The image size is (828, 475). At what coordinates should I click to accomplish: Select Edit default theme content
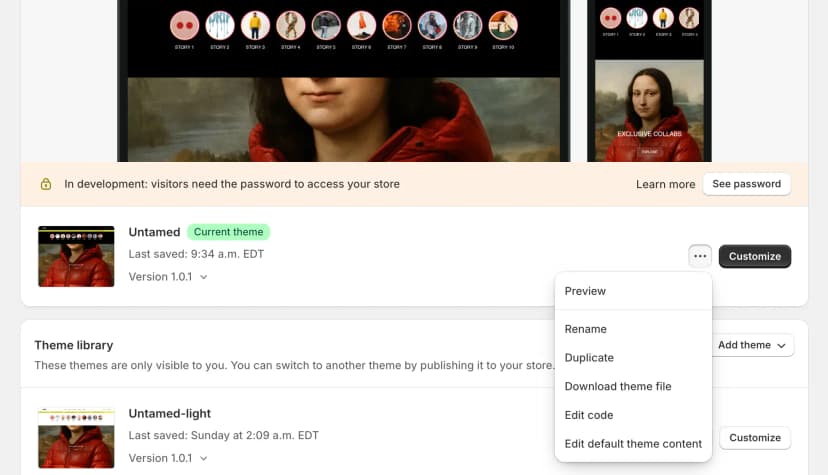point(633,444)
